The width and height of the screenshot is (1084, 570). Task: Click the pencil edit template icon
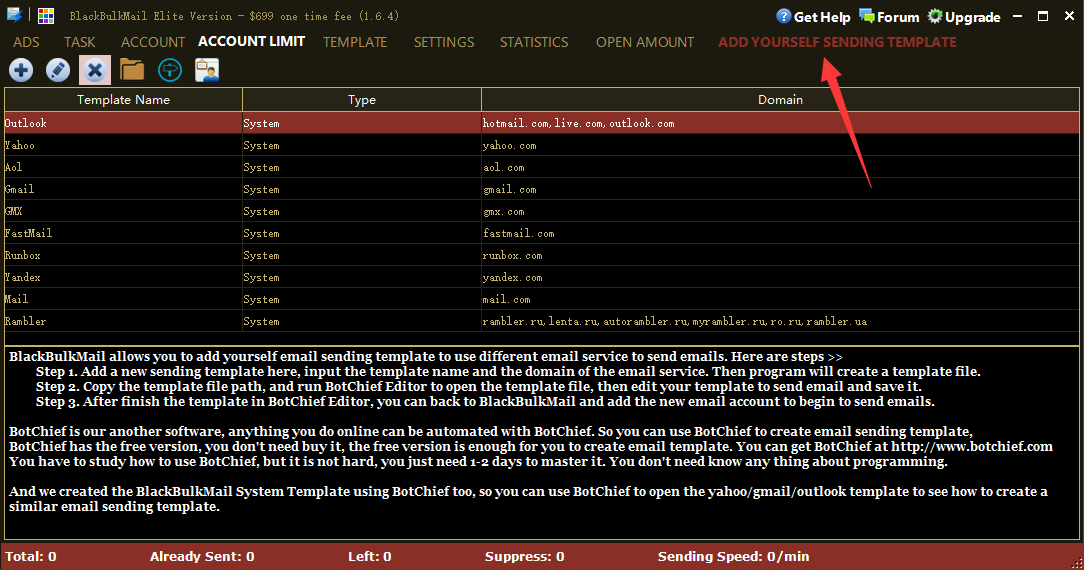58,70
